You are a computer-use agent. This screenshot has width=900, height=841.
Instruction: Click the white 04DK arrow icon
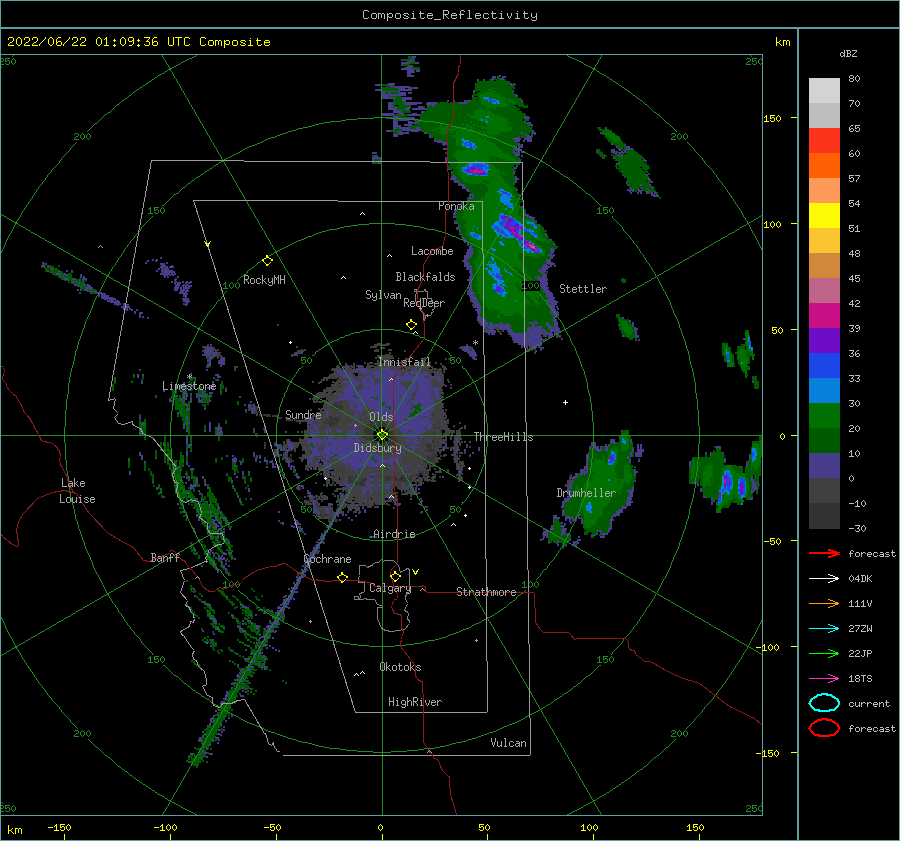824,578
